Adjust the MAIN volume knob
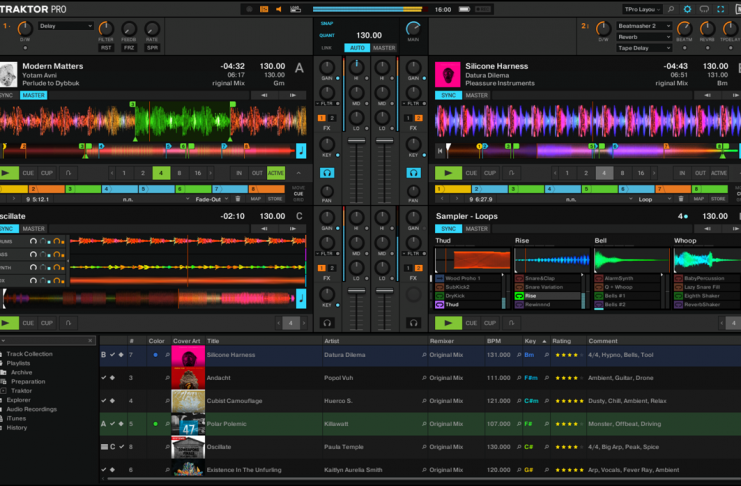Viewport: 741px width, 486px height. [414, 29]
